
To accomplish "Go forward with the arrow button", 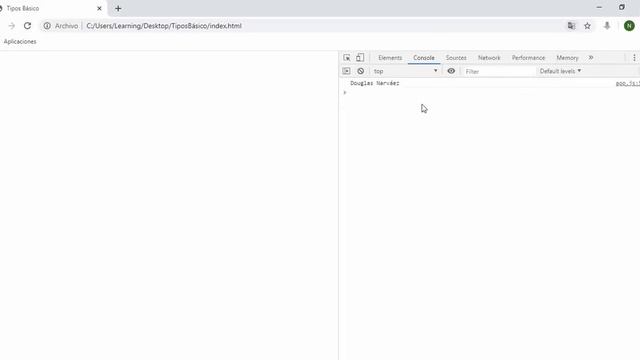I will pos(11,26).
